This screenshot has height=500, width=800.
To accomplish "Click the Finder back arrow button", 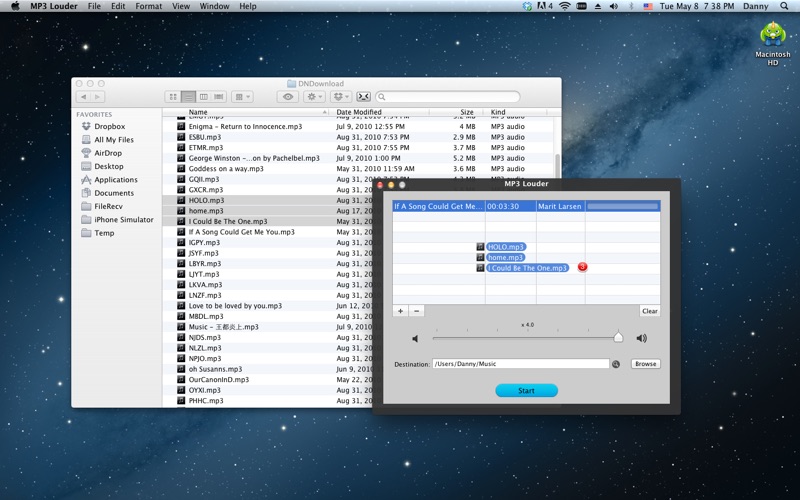I will [84, 96].
